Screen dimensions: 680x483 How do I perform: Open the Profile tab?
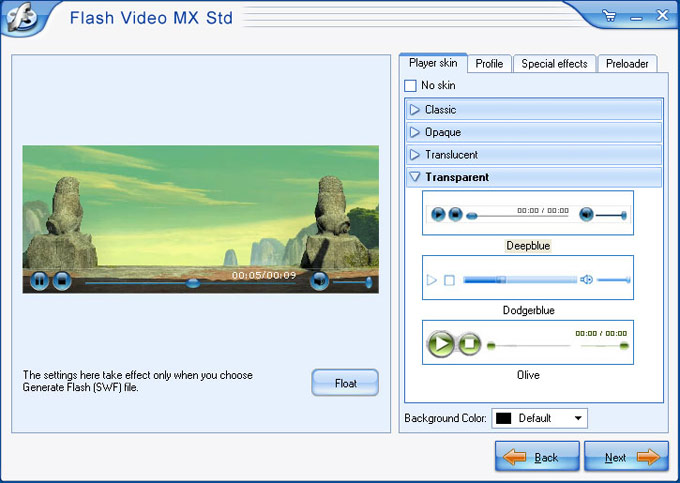pyautogui.click(x=489, y=64)
